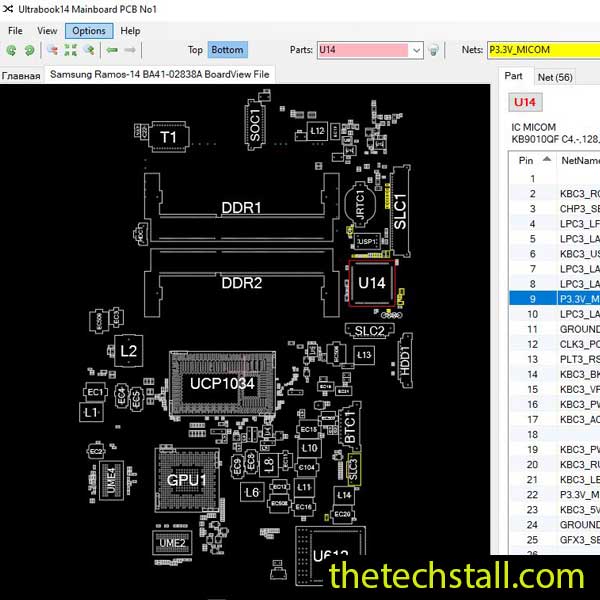Click the U14 chip on board

click(372, 283)
